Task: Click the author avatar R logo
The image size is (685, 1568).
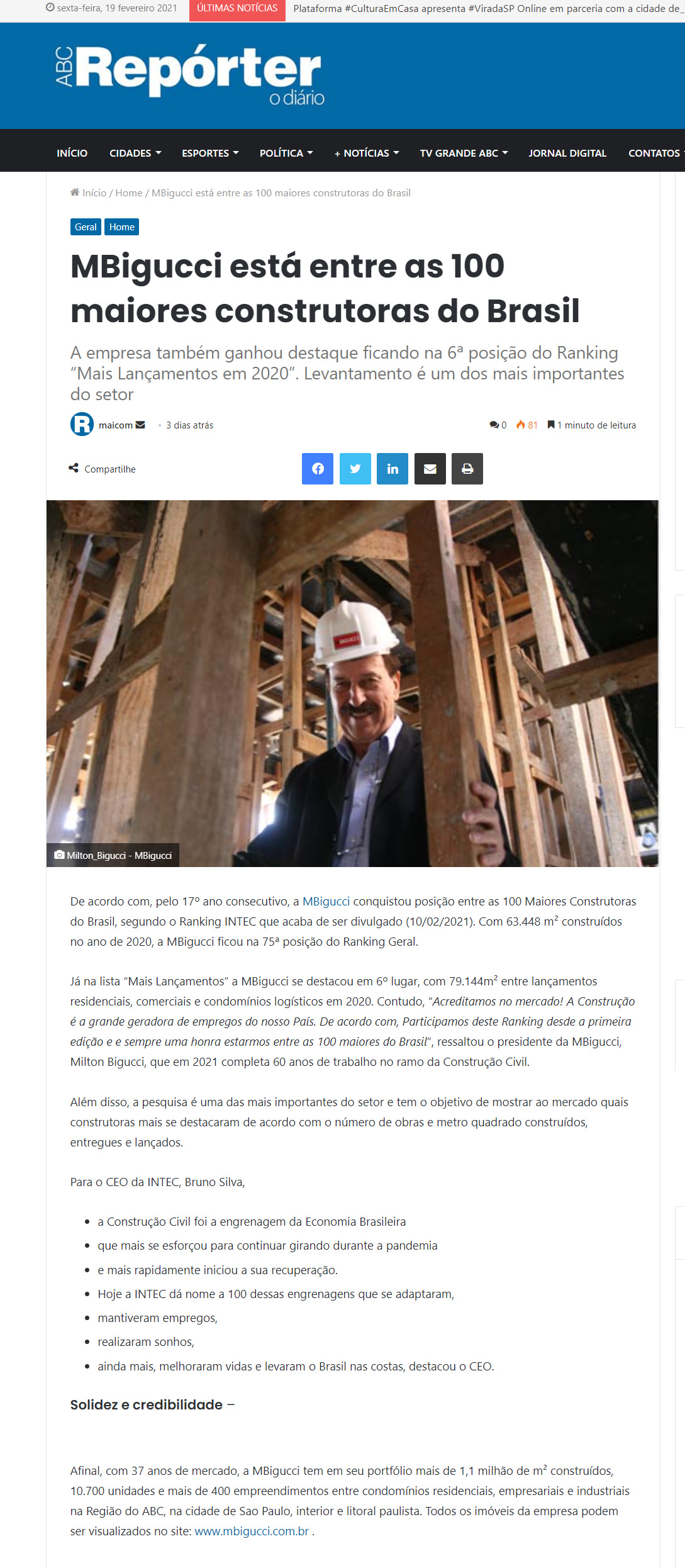Action: tap(82, 424)
